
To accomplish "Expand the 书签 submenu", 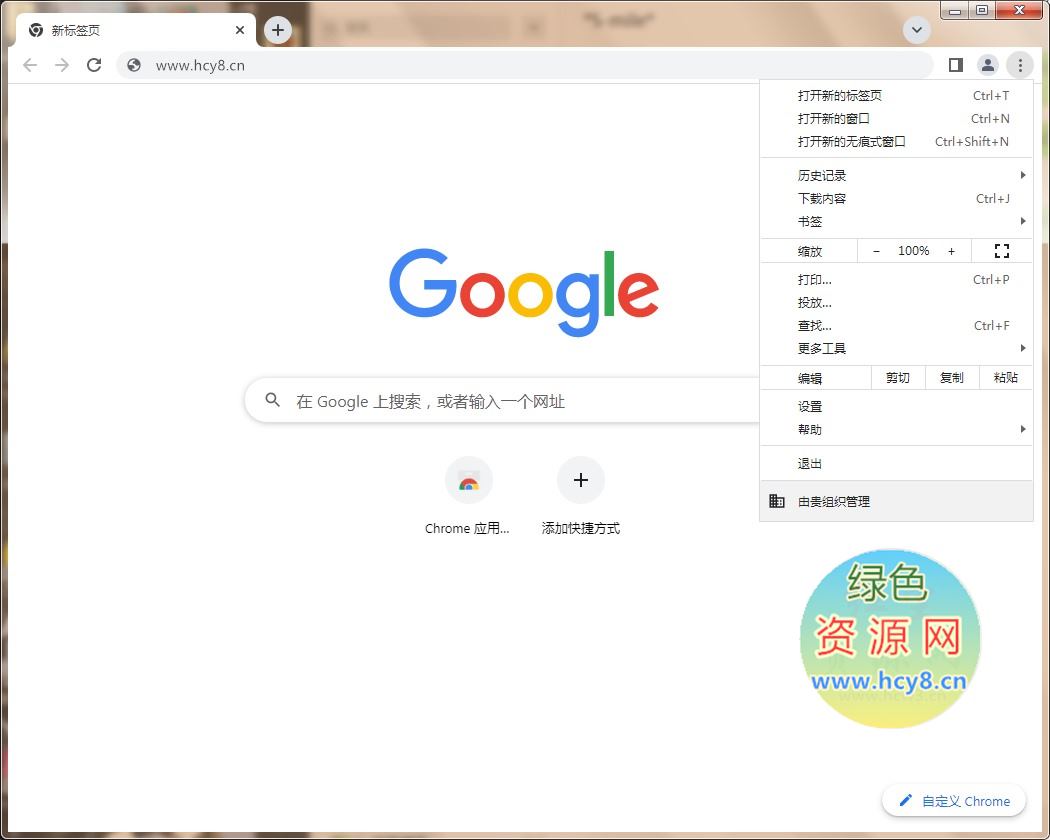I will 896,221.
